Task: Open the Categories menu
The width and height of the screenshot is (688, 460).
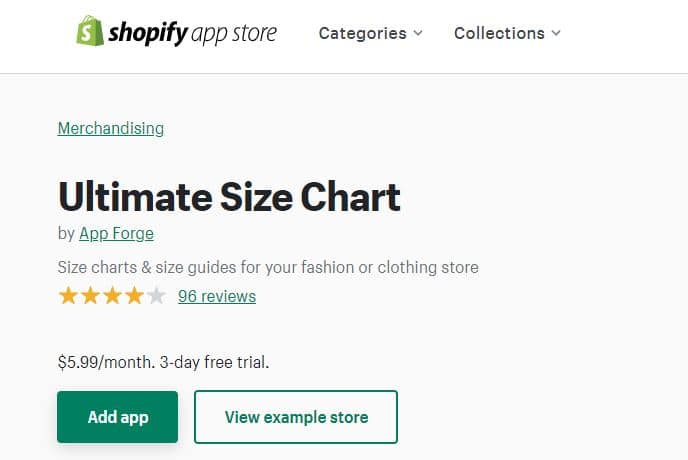Action: (362, 33)
